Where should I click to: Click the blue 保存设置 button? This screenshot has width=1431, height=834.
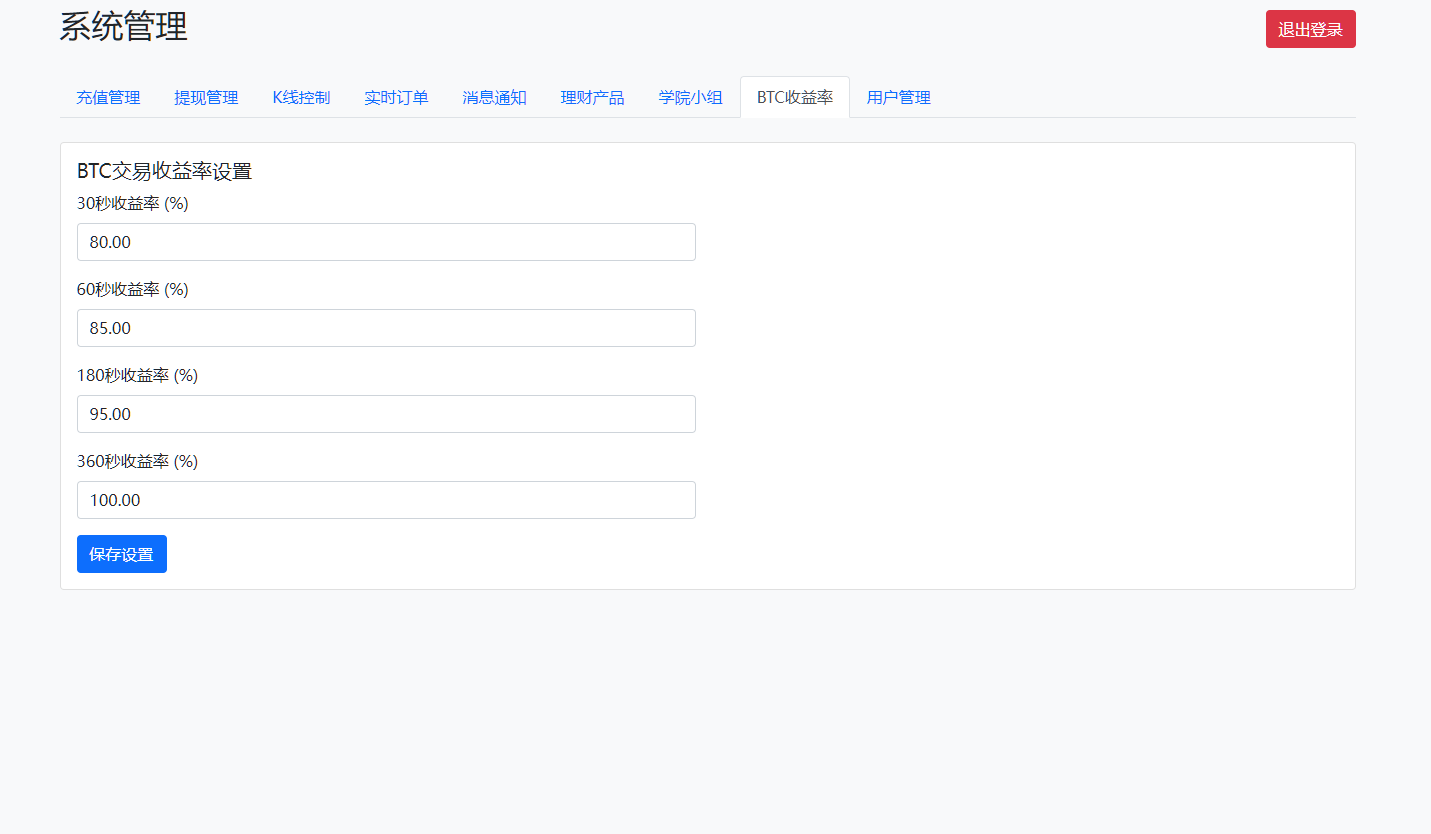coord(122,554)
